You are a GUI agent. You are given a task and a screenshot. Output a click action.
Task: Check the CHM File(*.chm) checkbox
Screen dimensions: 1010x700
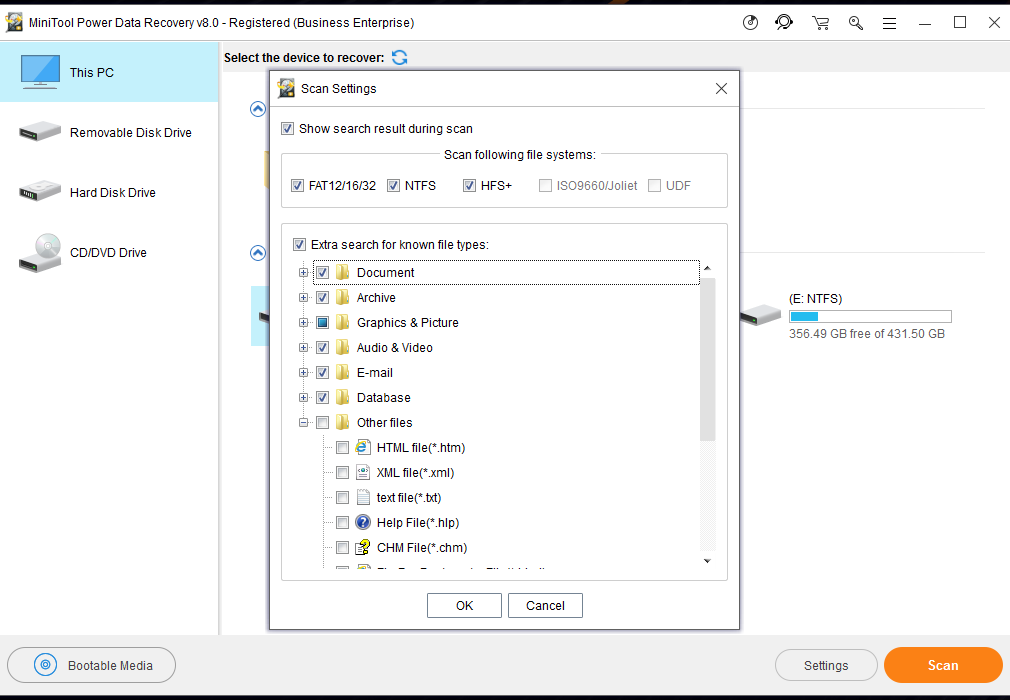pos(343,548)
